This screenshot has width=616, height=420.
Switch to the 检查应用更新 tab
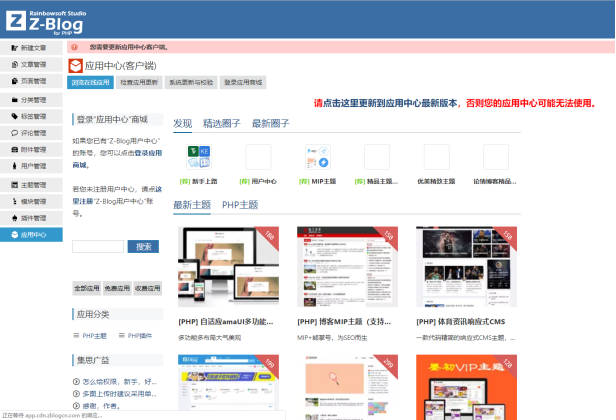[x=138, y=83]
